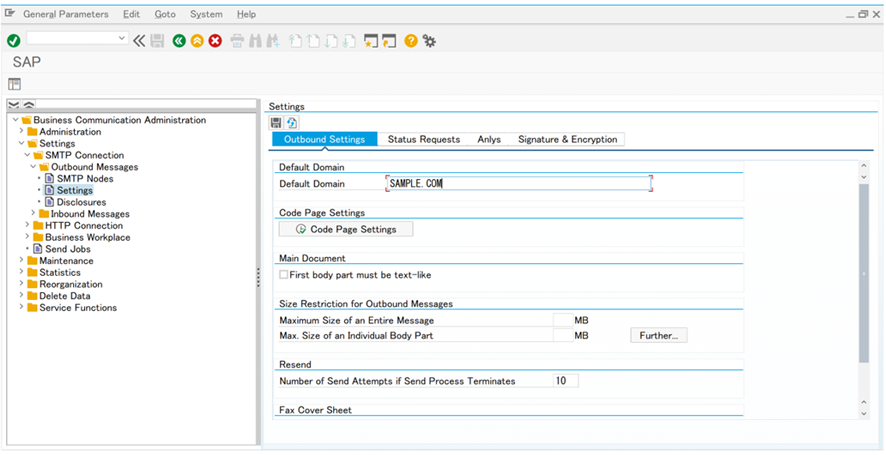
Task: Expand the Statistics folder
Action: pyautogui.click(x=21, y=272)
